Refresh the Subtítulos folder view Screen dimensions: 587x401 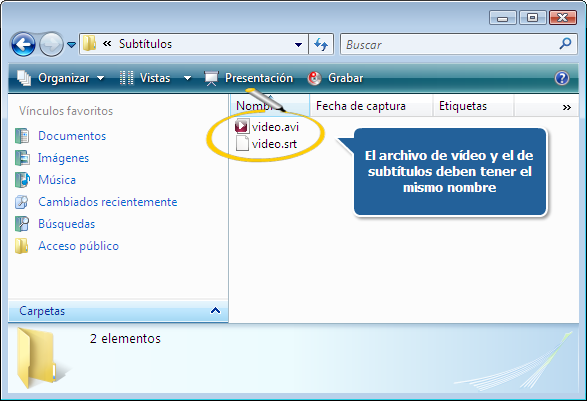pos(321,45)
